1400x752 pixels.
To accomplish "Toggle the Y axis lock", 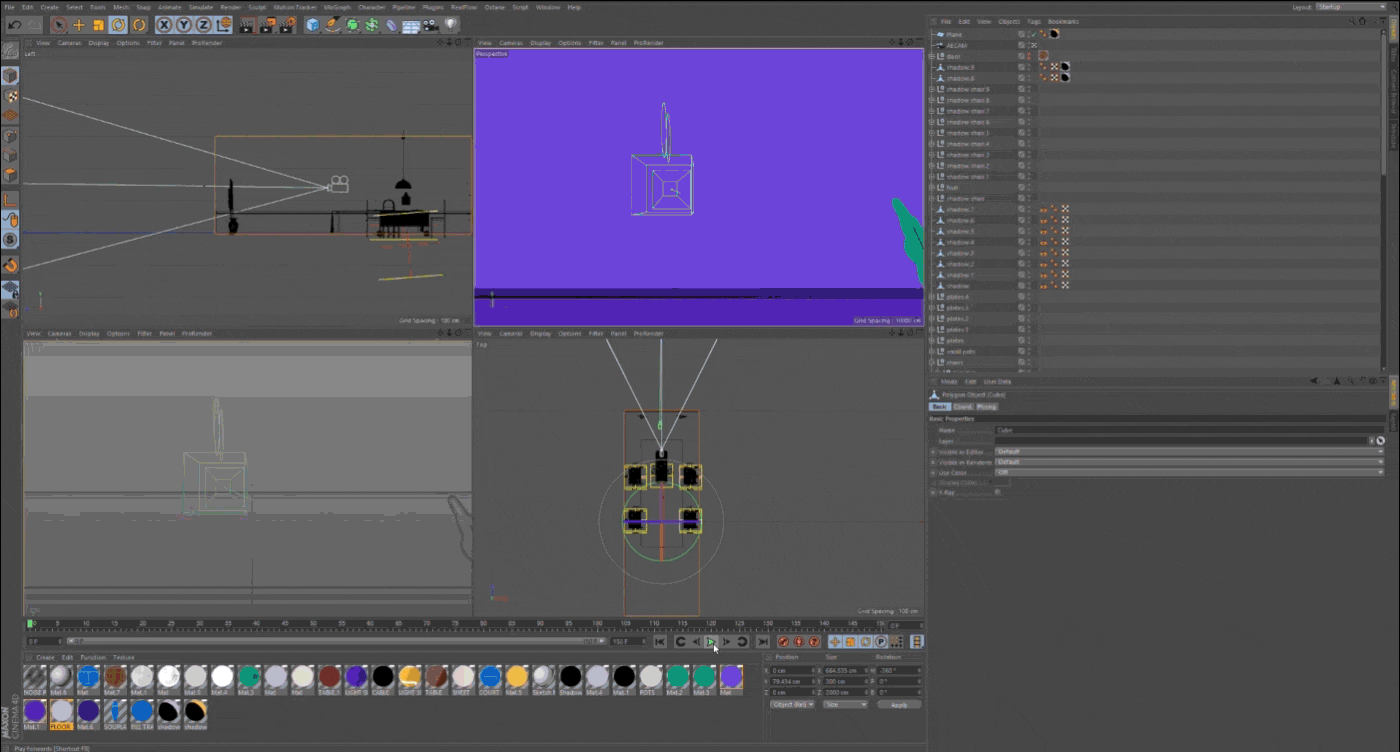I will [x=183, y=25].
